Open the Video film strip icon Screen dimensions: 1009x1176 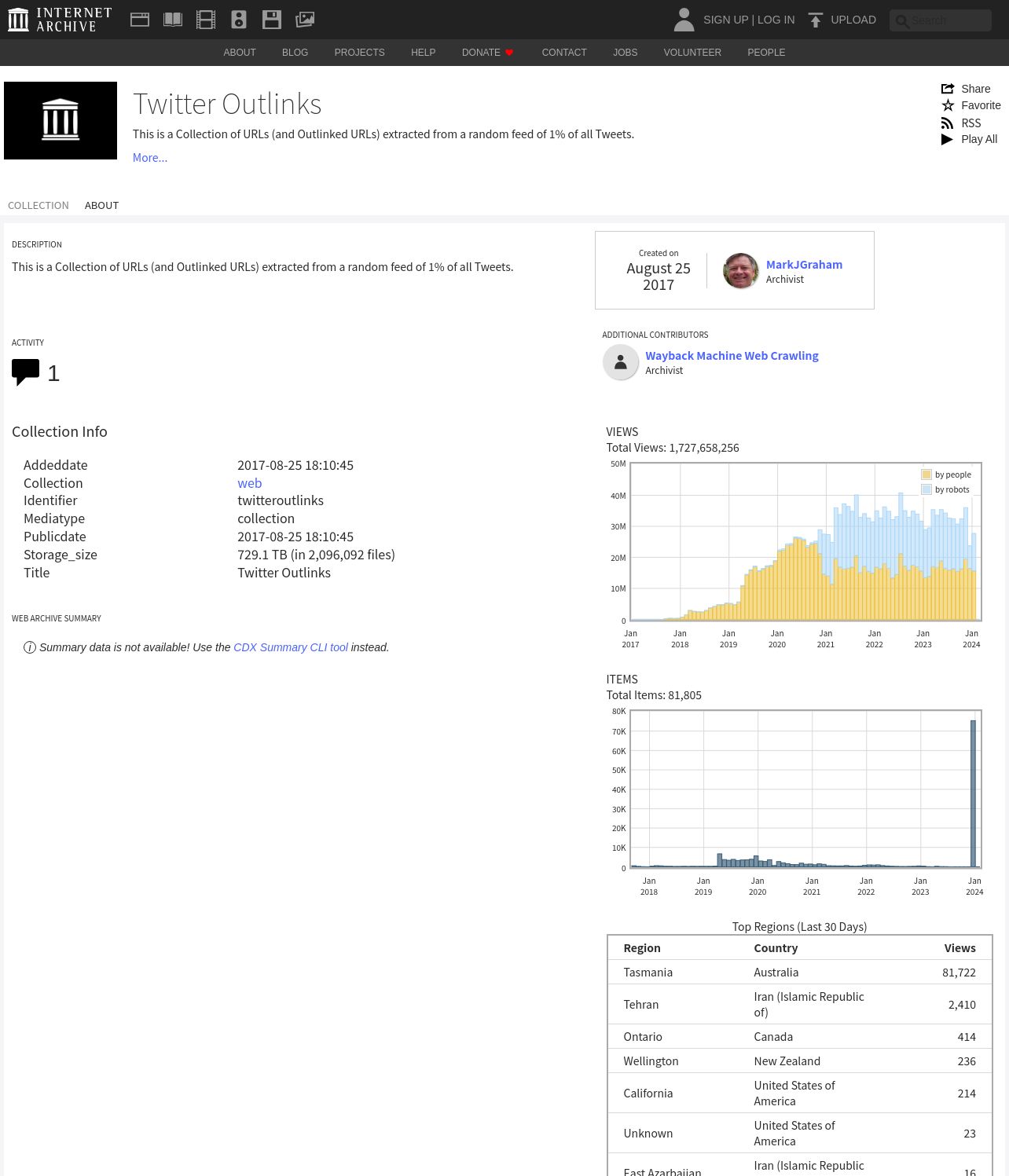(x=206, y=20)
